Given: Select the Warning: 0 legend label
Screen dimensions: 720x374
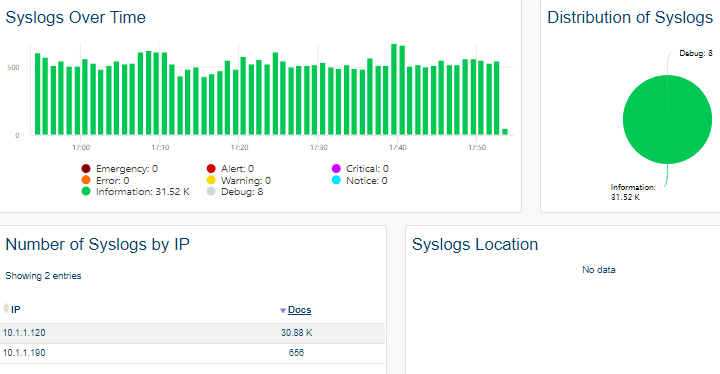Looking at the screenshot, I should pyautogui.click(x=246, y=181).
